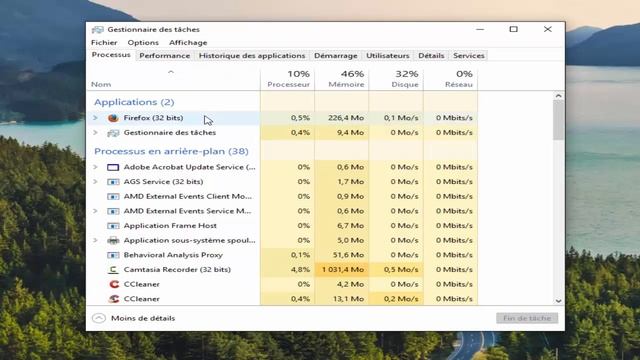Click the Moins de détails circle arrow icon
Screen dimensions: 640x360
(x=99, y=318)
